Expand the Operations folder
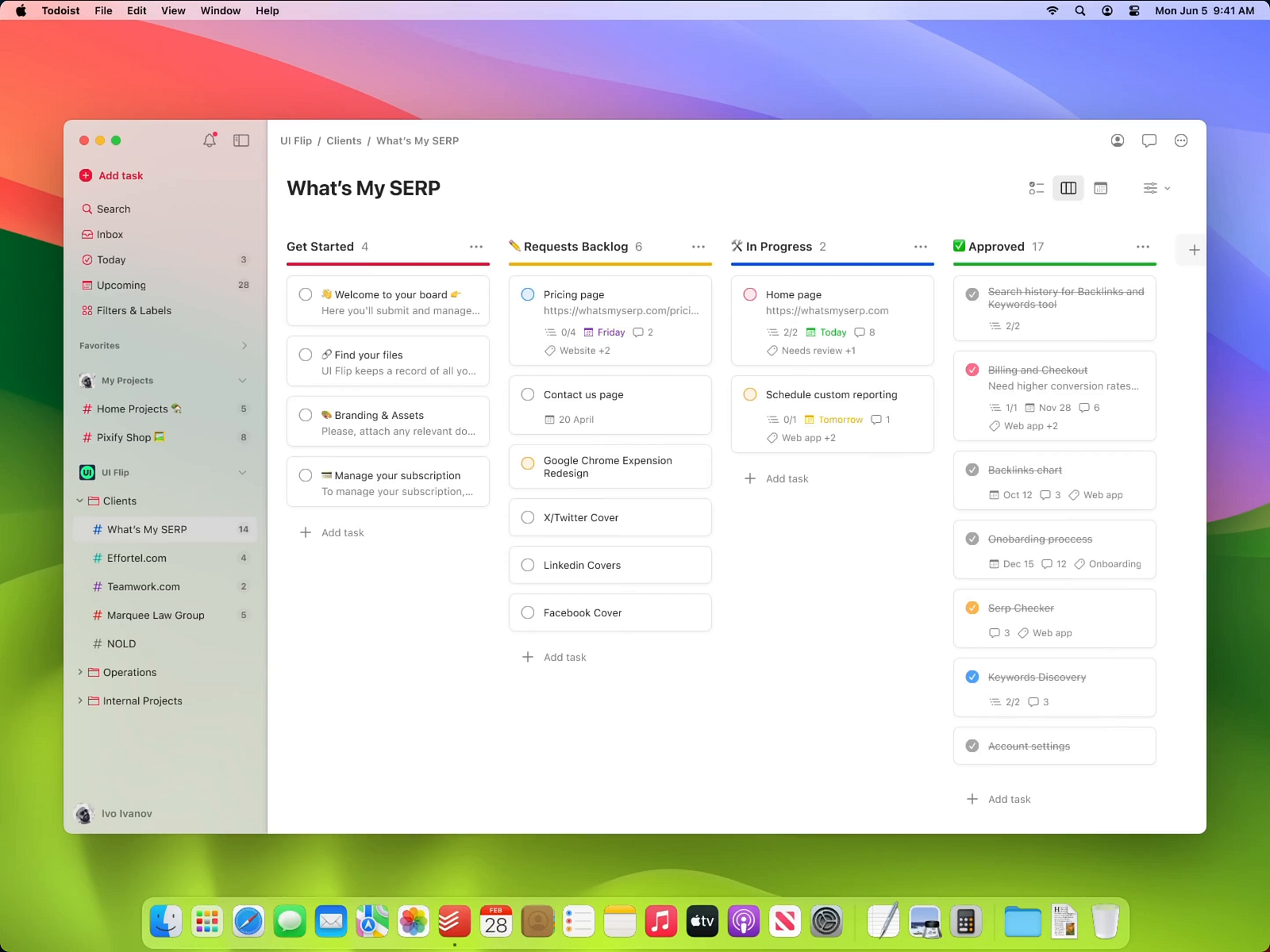This screenshot has width=1270, height=952. [80, 672]
